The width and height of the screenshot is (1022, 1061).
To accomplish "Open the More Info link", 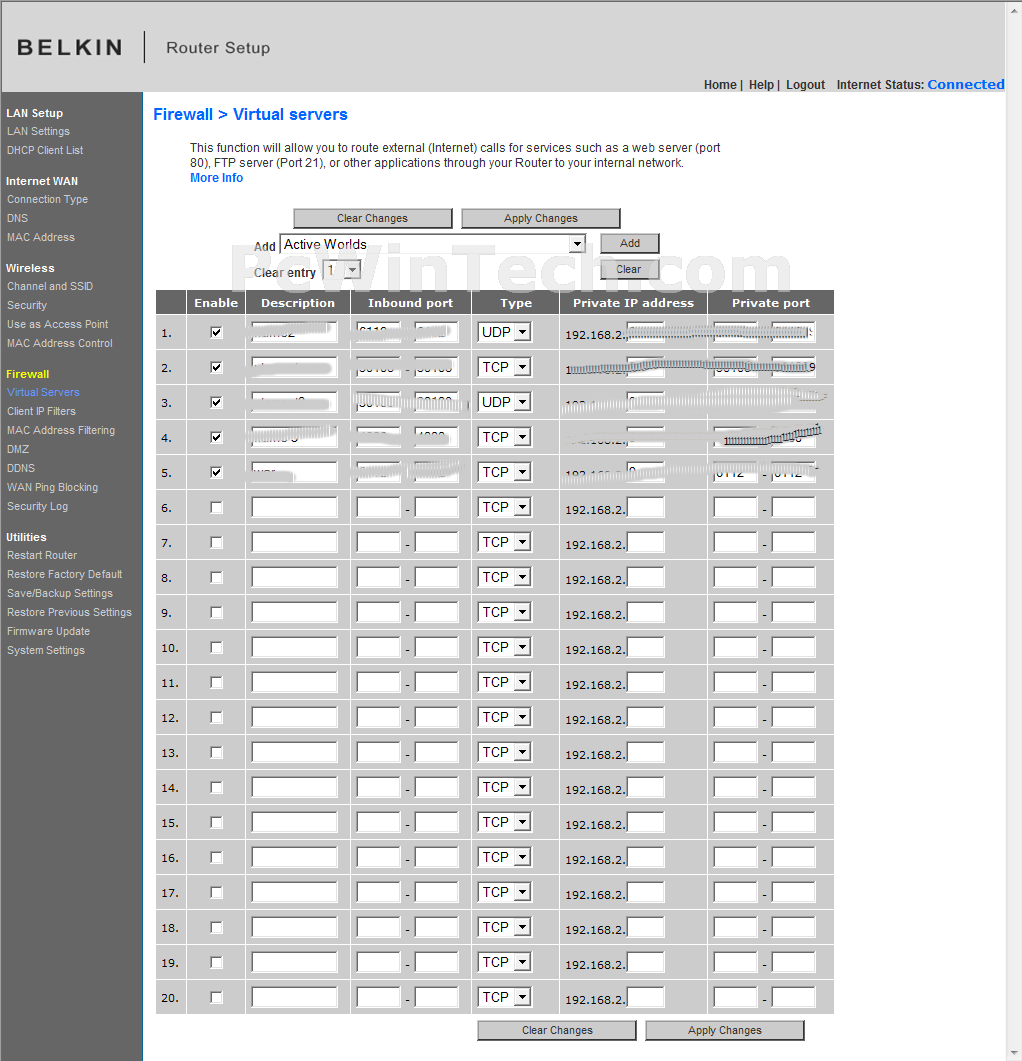I will [217, 178].
